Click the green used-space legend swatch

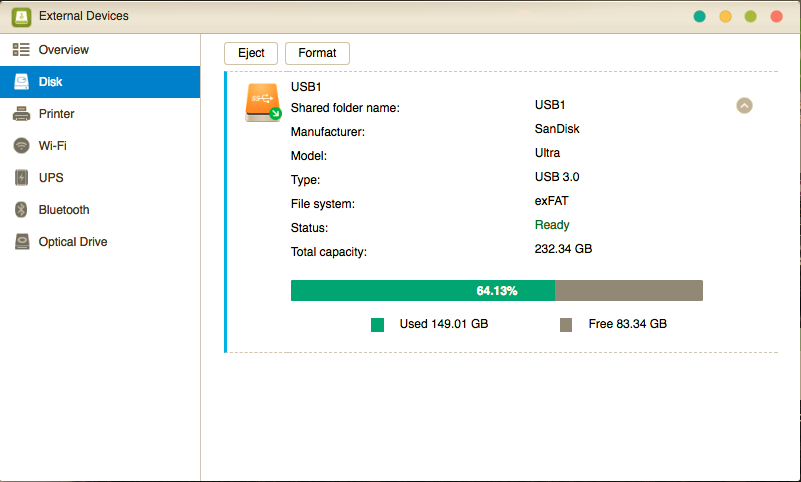[x=378, y=325]
